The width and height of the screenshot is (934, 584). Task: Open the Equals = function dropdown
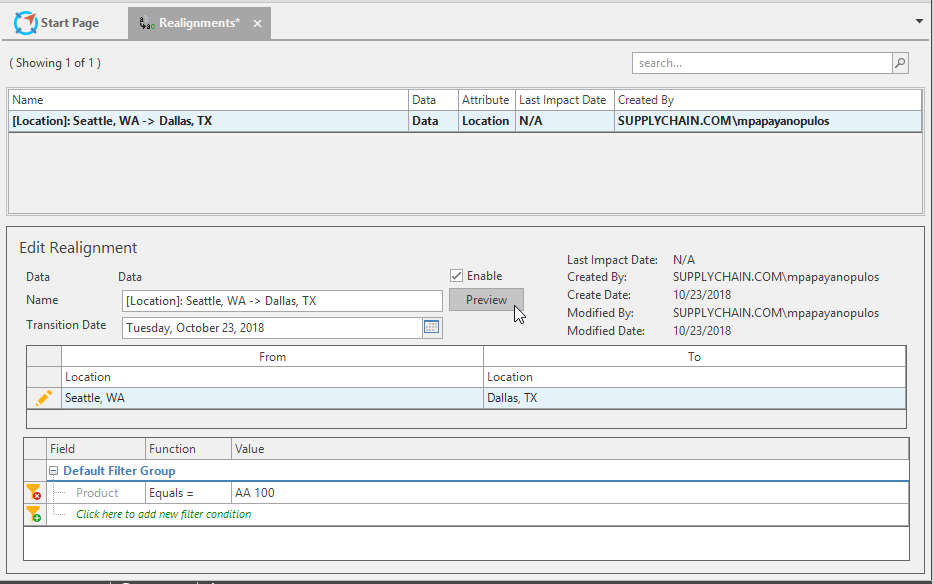(x=188, y=493)
